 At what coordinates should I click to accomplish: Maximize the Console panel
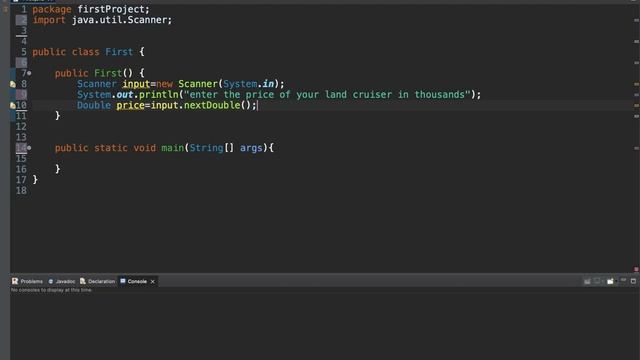click(x=633, y=281)
